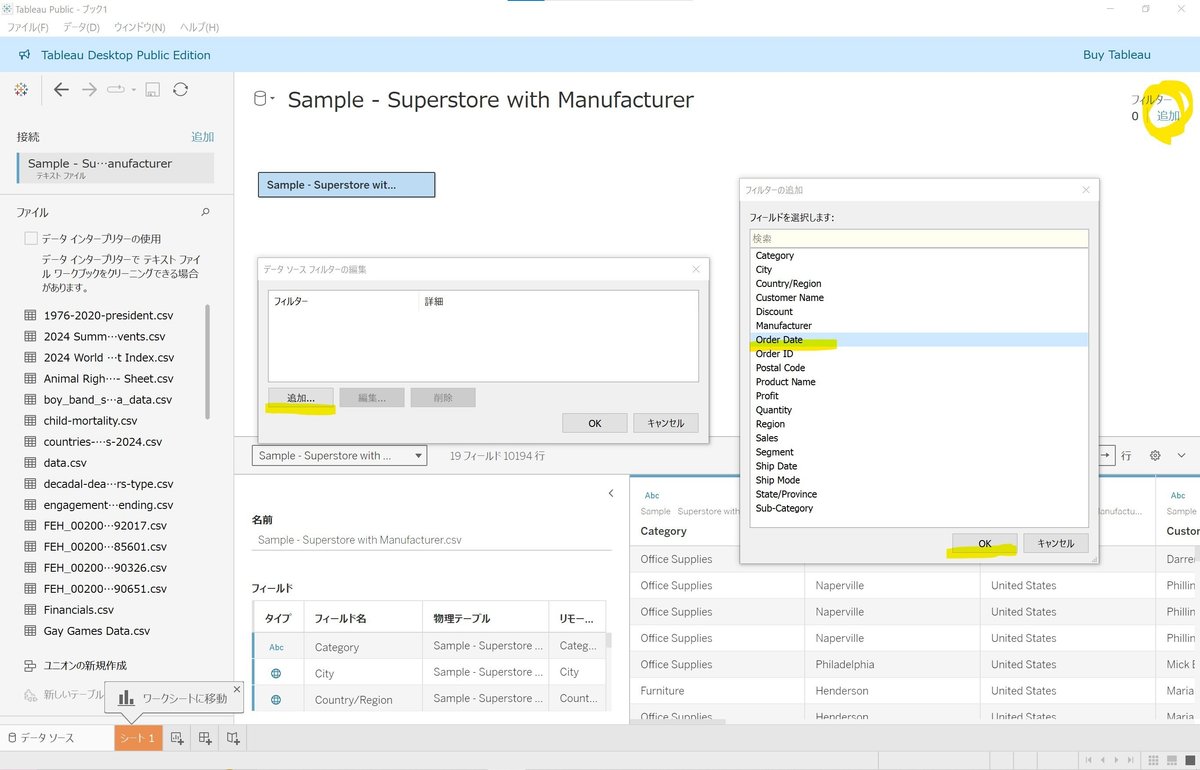
Task: Click the search field in Add Filter dialog
Action: point(919,239)
